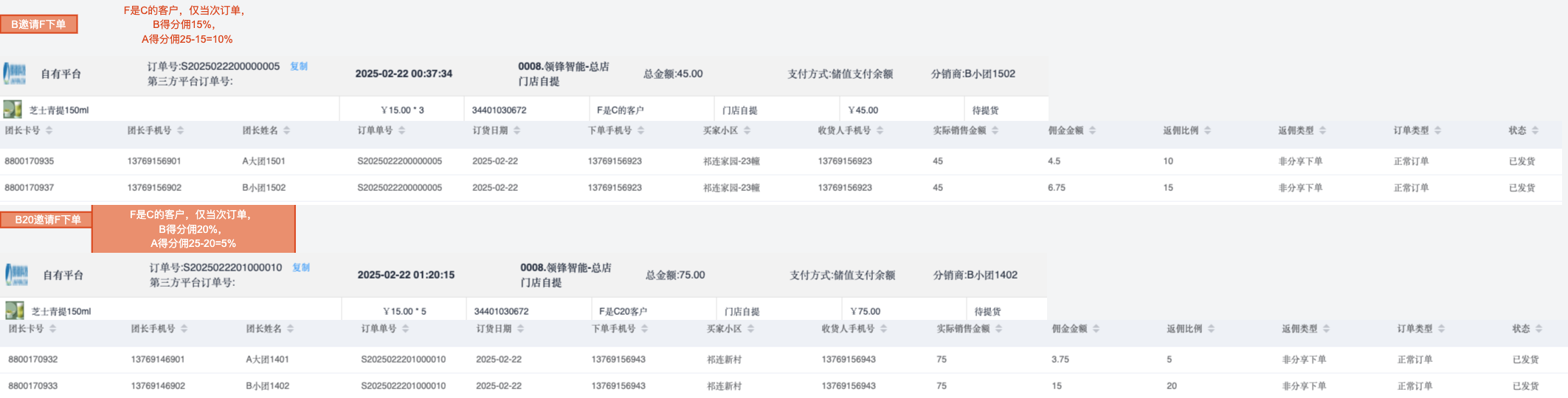
Task: Sort by 状态 in order S2025022201000010 table
Action: (x=1539, y=329)
